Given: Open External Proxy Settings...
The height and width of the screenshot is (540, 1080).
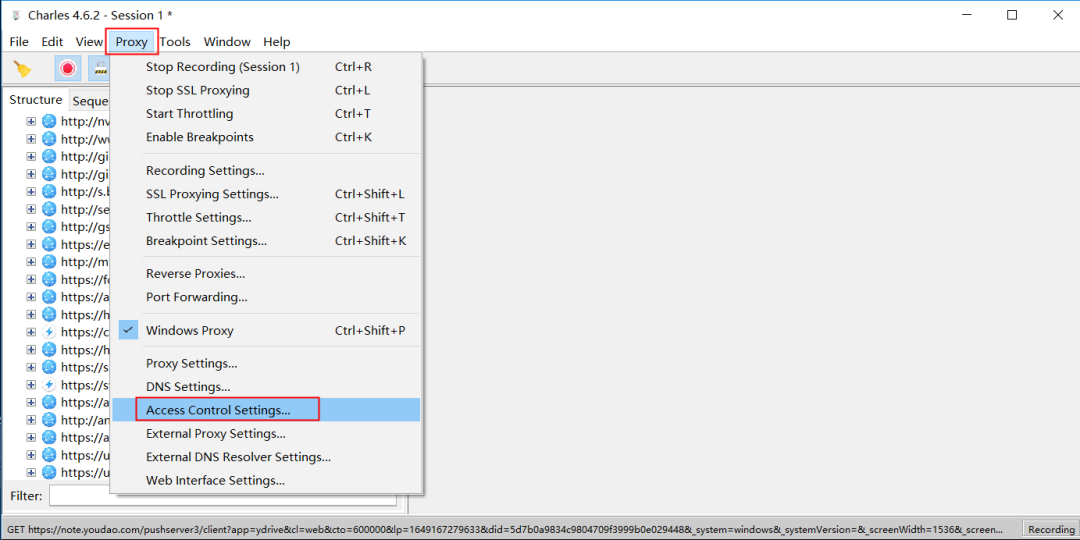Looking at the screenshot, I should 265,434.
